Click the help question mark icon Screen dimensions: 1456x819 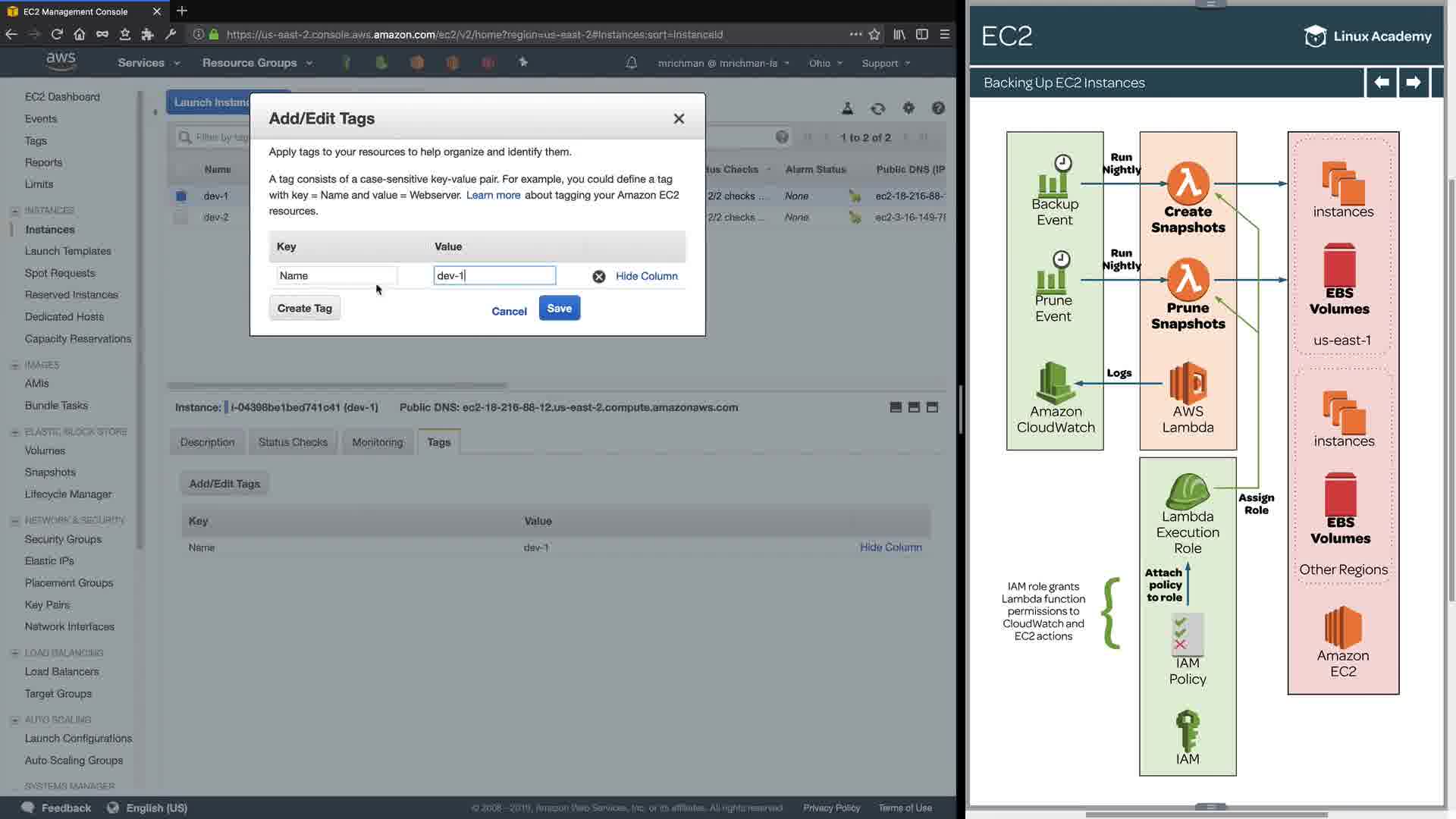pyautogui.click(x=938, y=108)
